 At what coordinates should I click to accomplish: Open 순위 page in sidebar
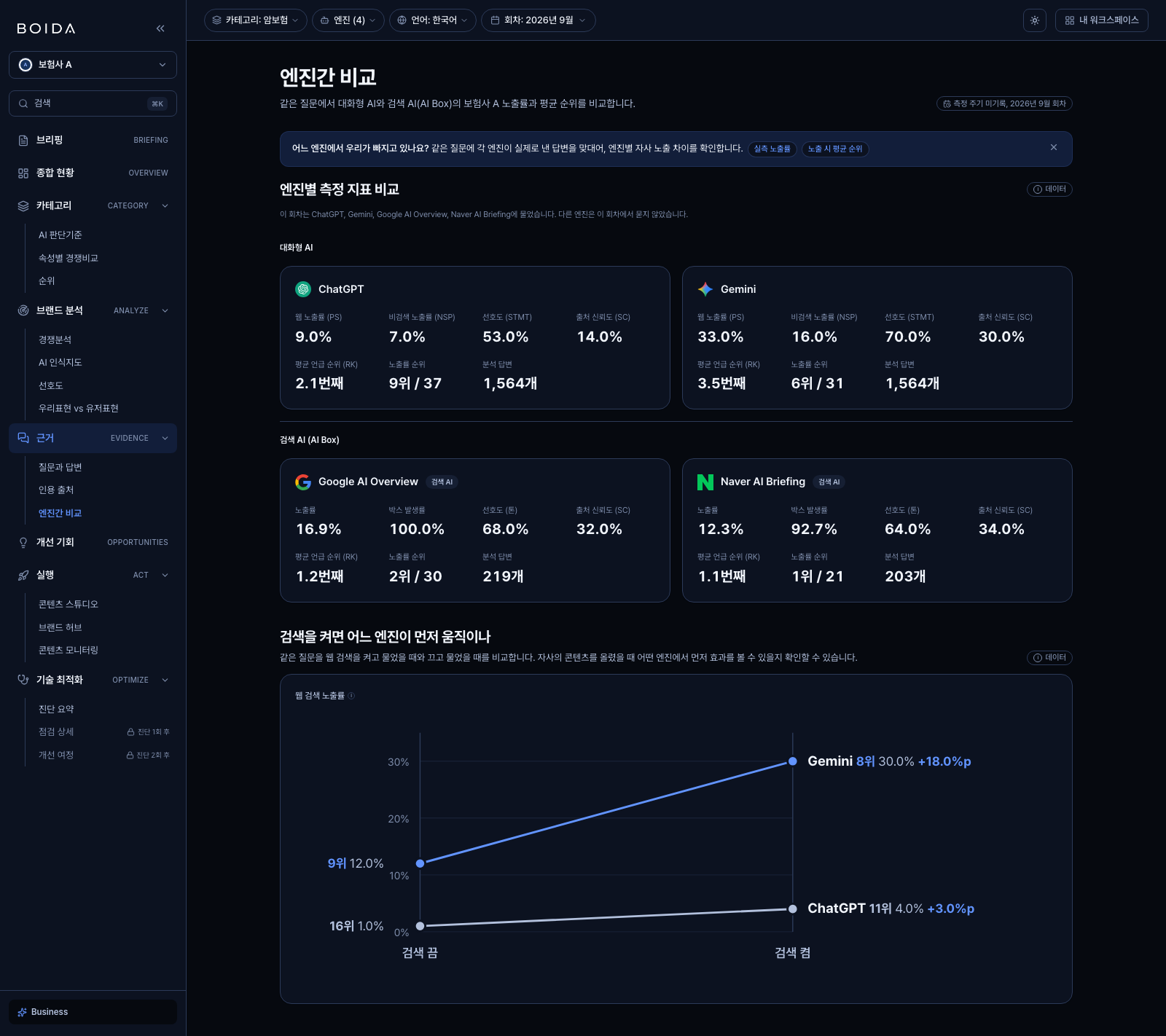point(47,281)
